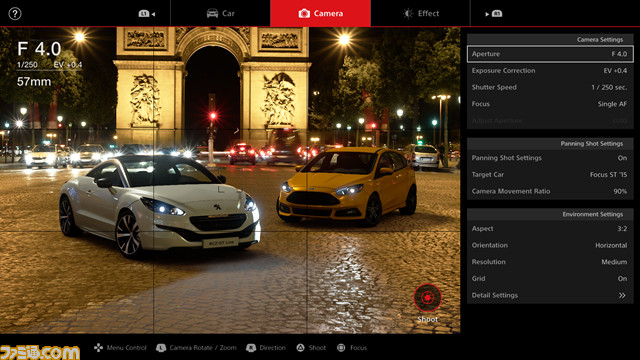This screenshot has width=640, height=360.
Task: Click the sun icon in Effect tab
Action: point(408,13)
